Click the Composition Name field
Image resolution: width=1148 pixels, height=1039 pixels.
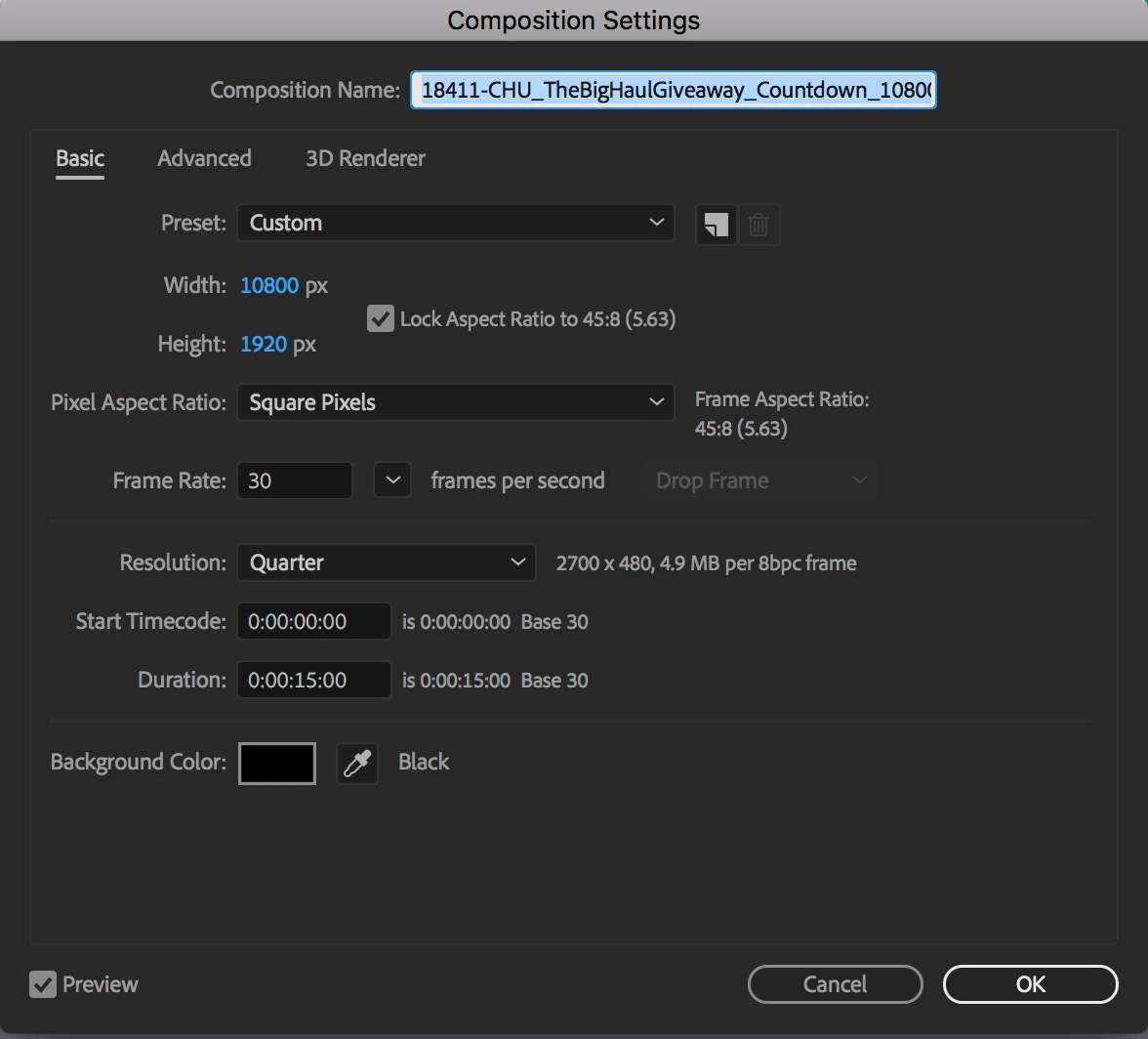673,90
